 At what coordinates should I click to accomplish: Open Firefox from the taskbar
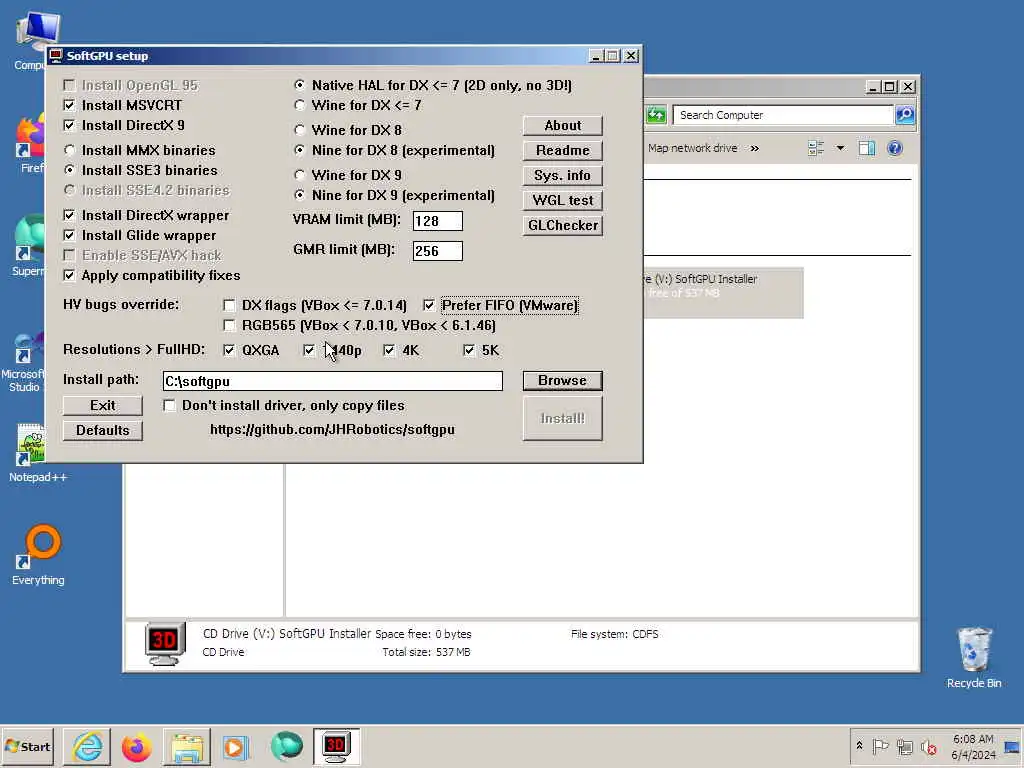click(136, 747)
